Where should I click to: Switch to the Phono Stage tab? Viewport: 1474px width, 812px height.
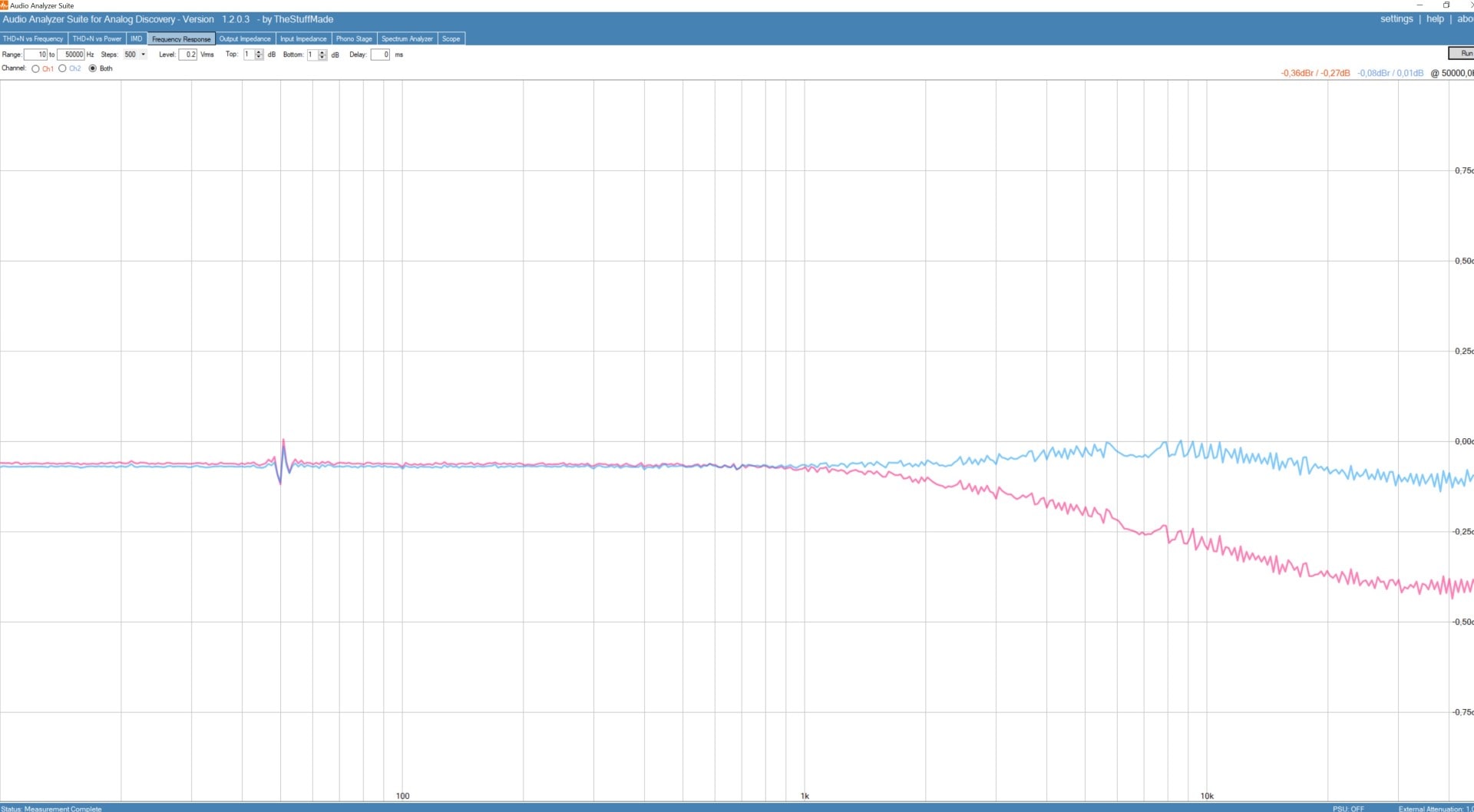(x=354, y=38)
